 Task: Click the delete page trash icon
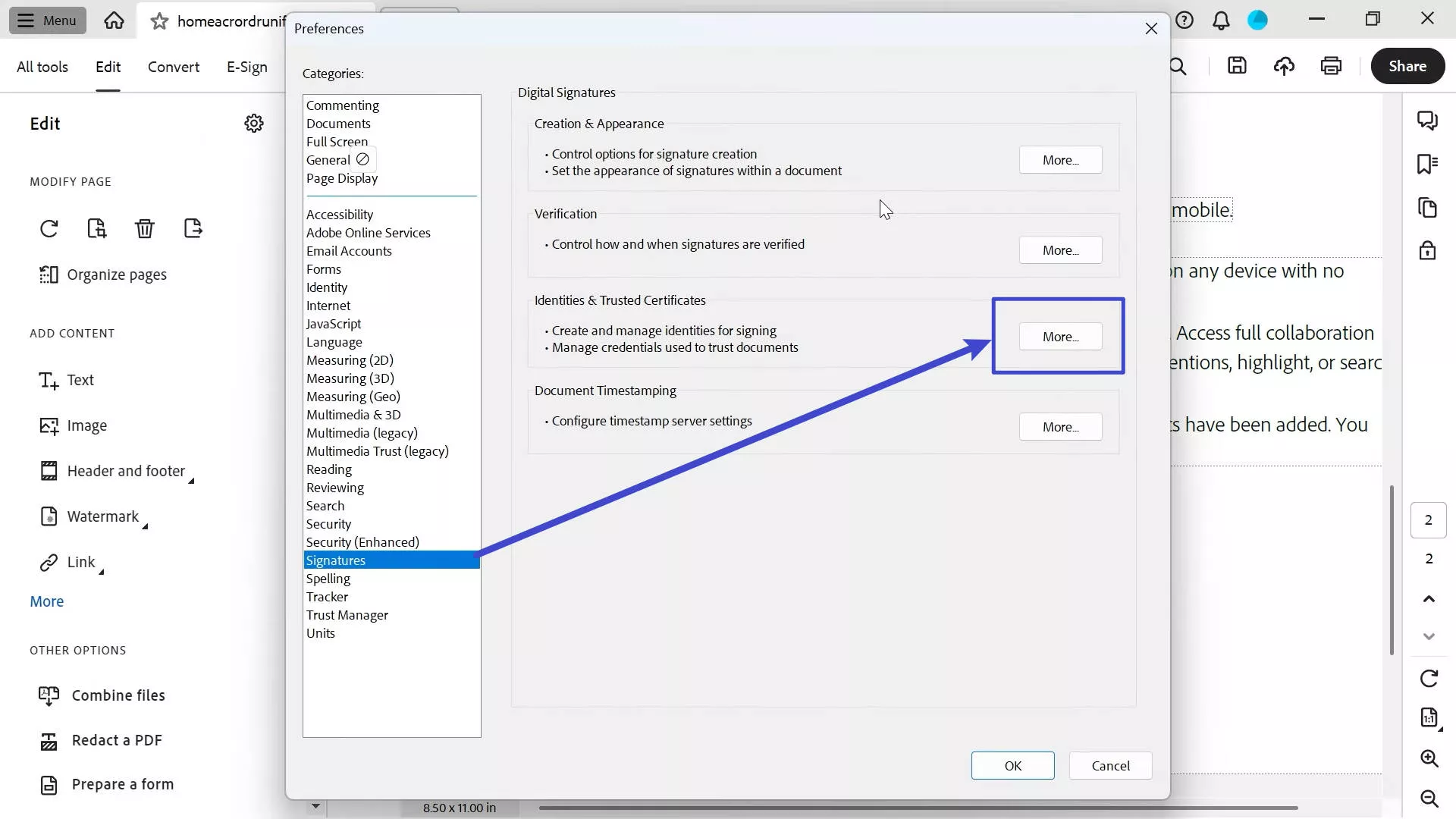(144, 228)
